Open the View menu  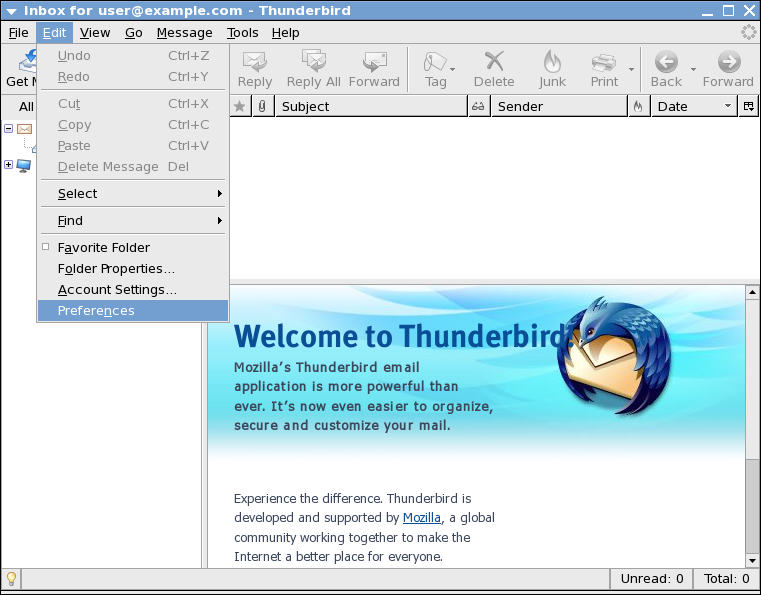coord(95,33)
